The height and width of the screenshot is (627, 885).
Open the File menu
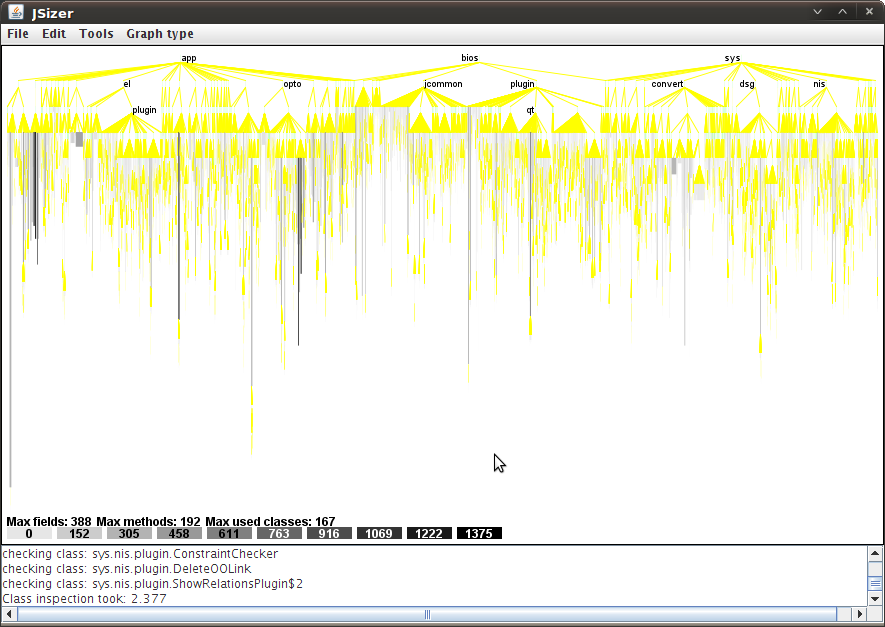[18, 34]
